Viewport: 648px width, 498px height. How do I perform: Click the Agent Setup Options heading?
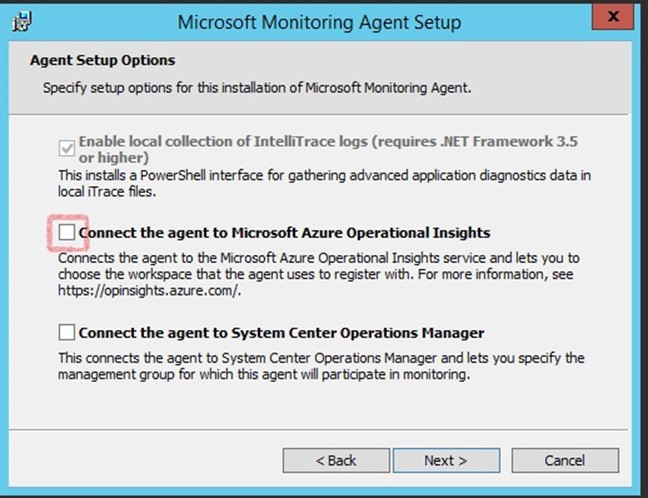102,60
